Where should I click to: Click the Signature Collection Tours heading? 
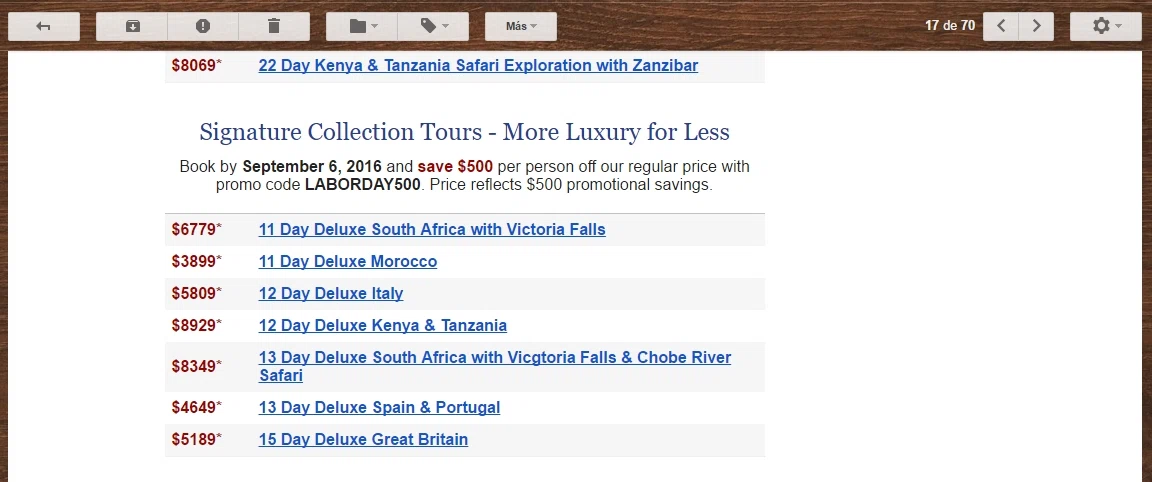coord(464,132)
